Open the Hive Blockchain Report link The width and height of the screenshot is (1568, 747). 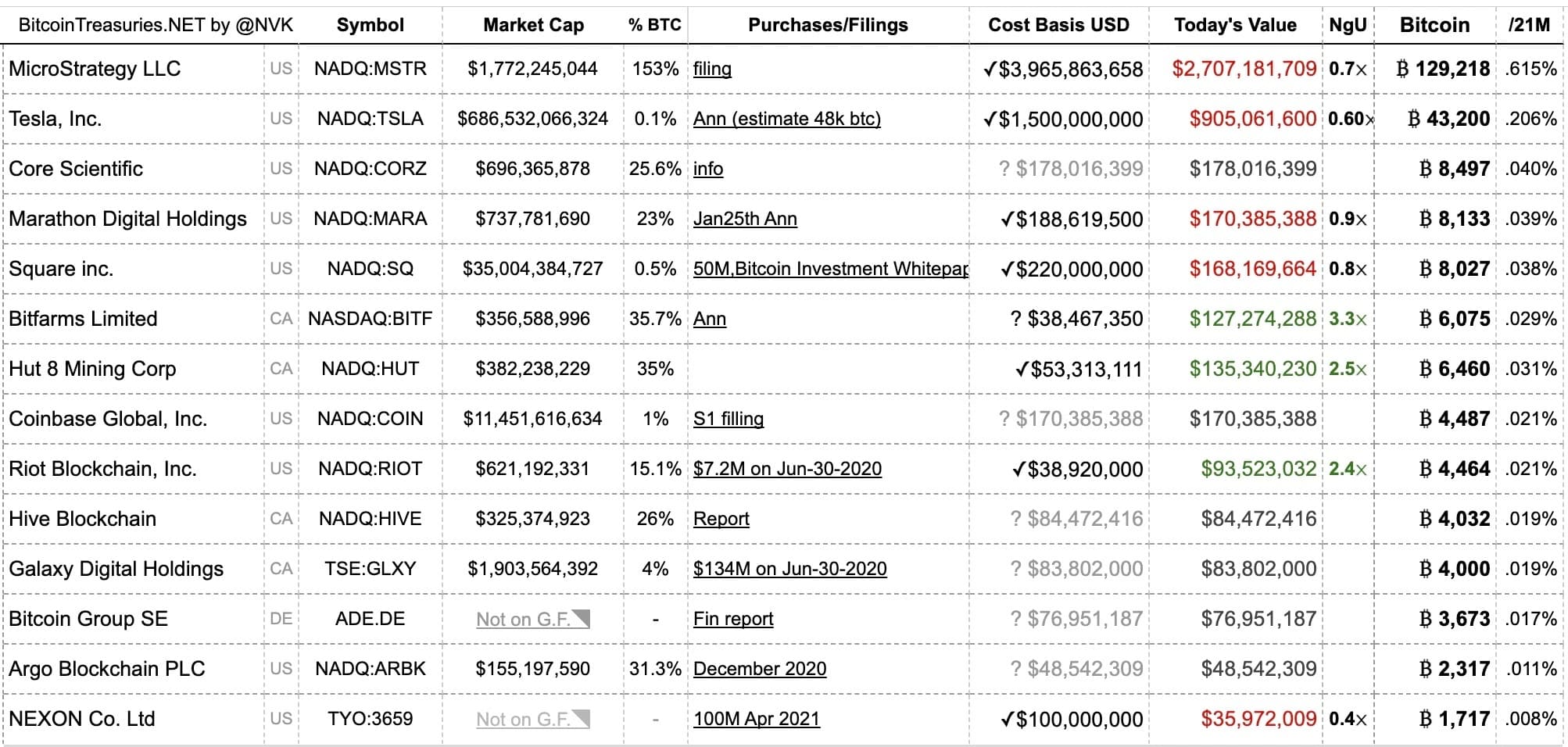click(721, 519)
